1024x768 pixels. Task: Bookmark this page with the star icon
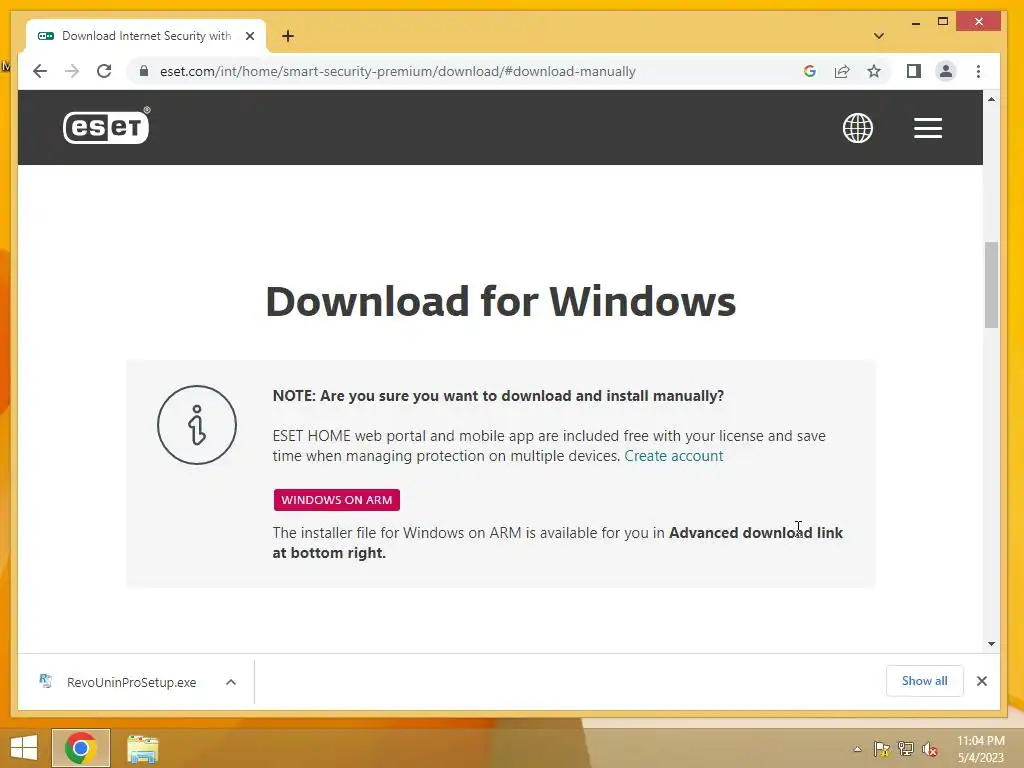tap(874, 71)
